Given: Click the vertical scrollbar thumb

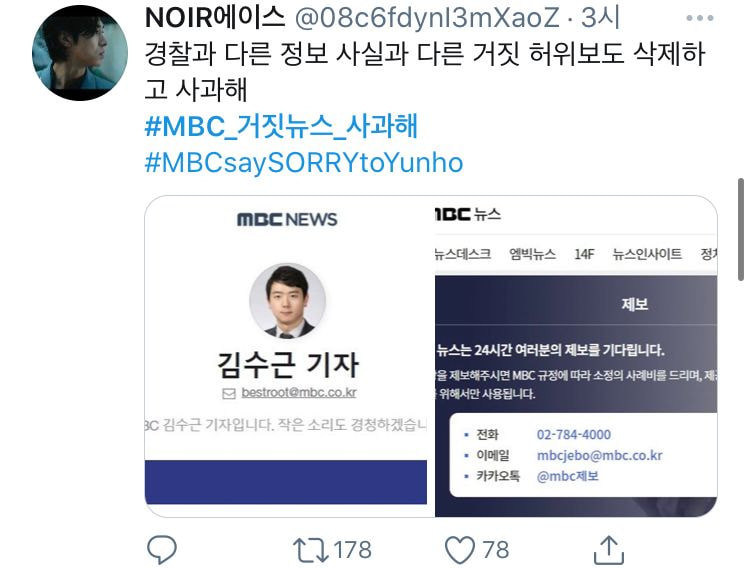Looking at the screenshot, I should coord(741,229).
